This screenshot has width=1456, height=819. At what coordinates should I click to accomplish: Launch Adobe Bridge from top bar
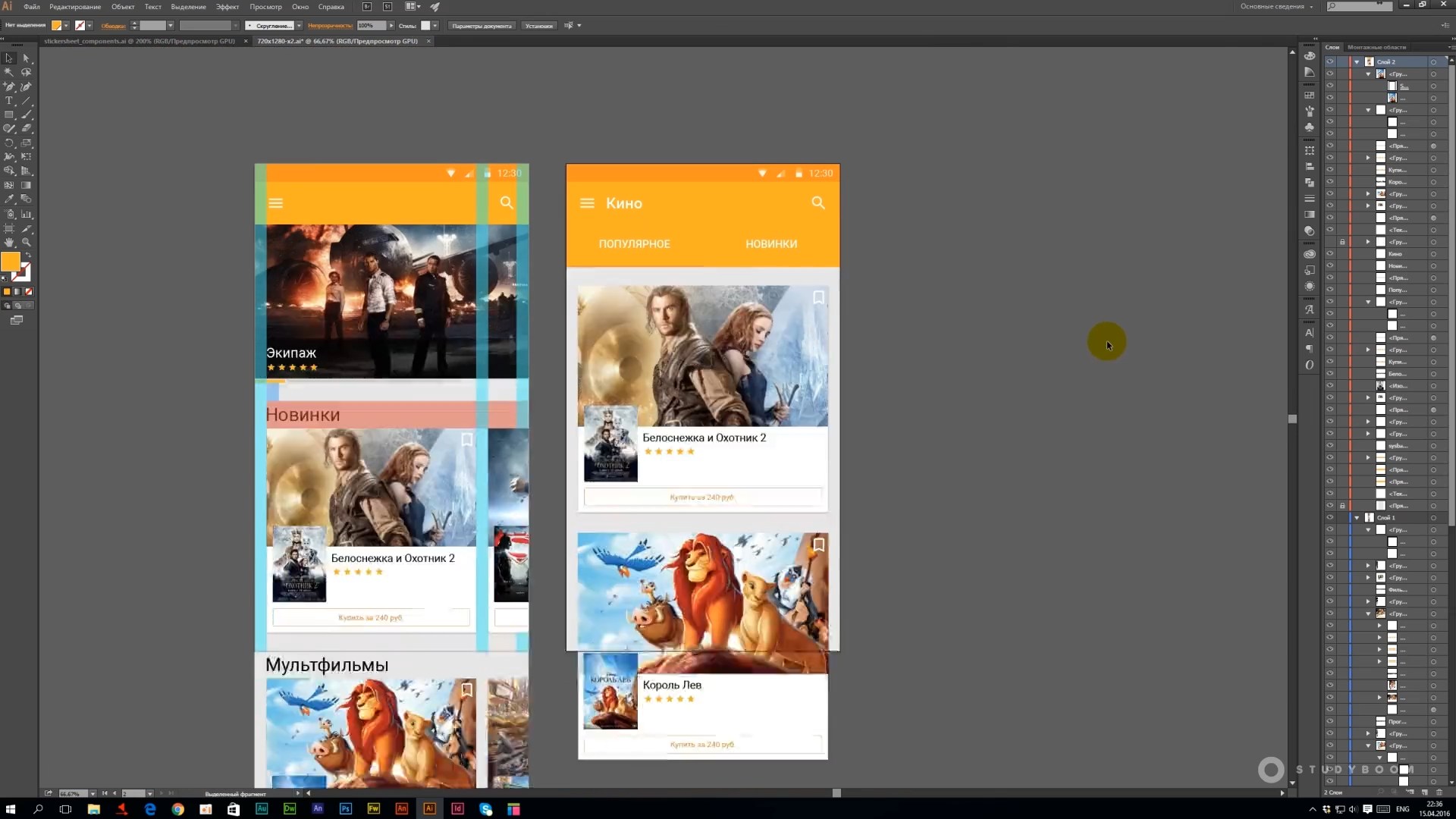pos(367,7)
